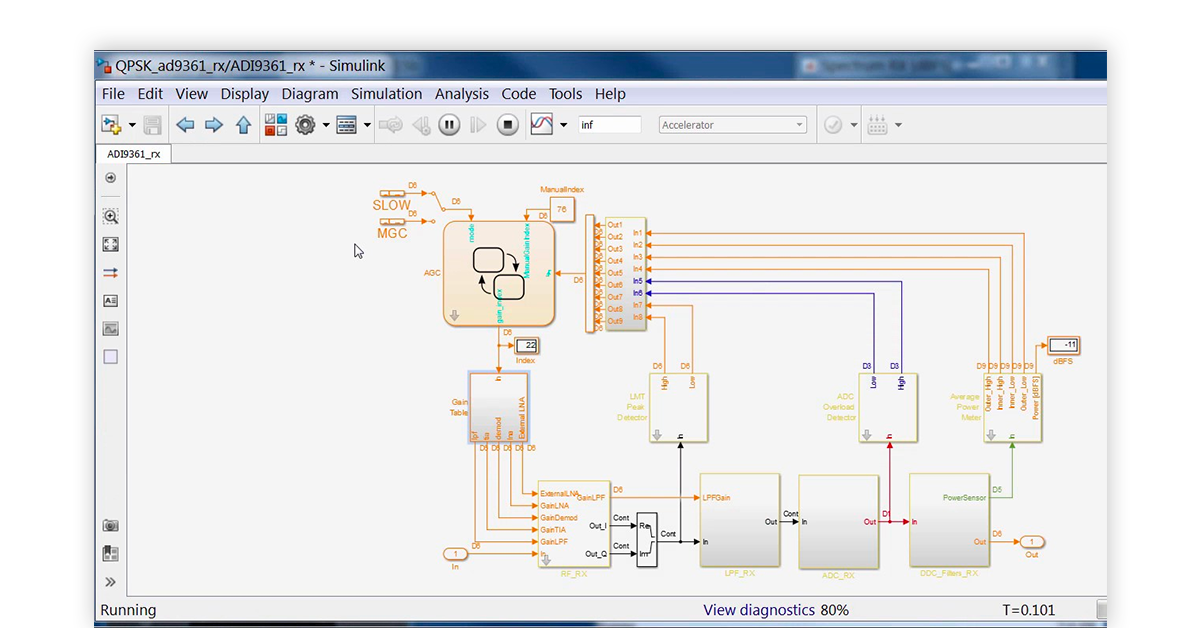Pause the running simulation
Screen dimensions: 1200x628
point(449,125)
